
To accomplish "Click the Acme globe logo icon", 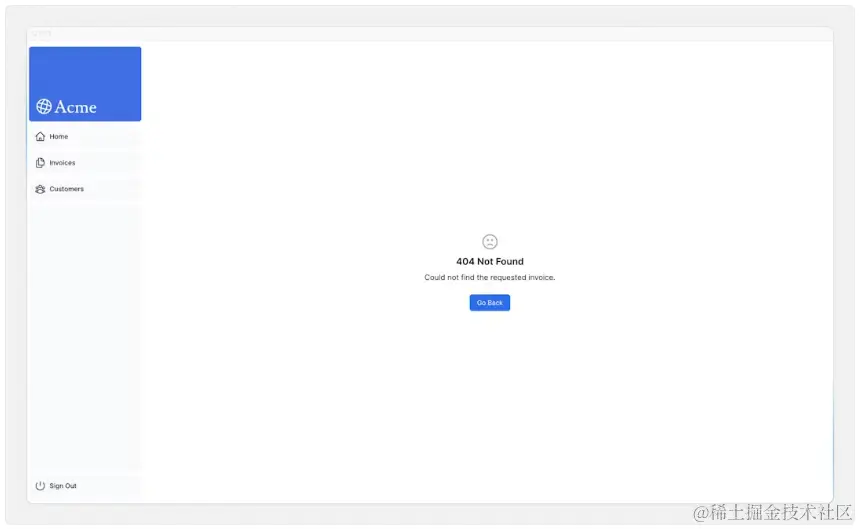I will [x=44, y=106].
